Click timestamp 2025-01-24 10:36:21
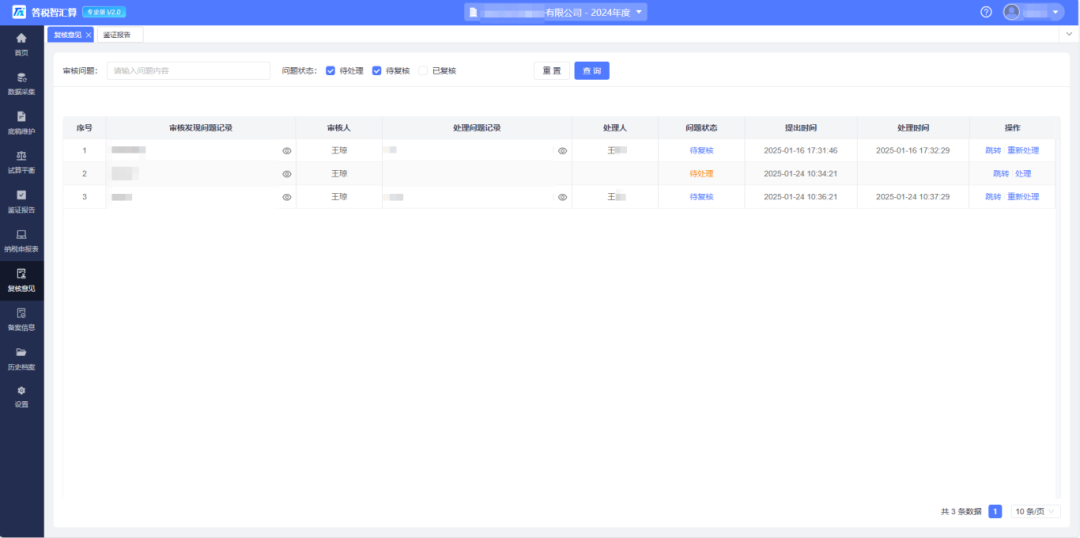This screenshot has width=1080, height=538. [800, 197]
